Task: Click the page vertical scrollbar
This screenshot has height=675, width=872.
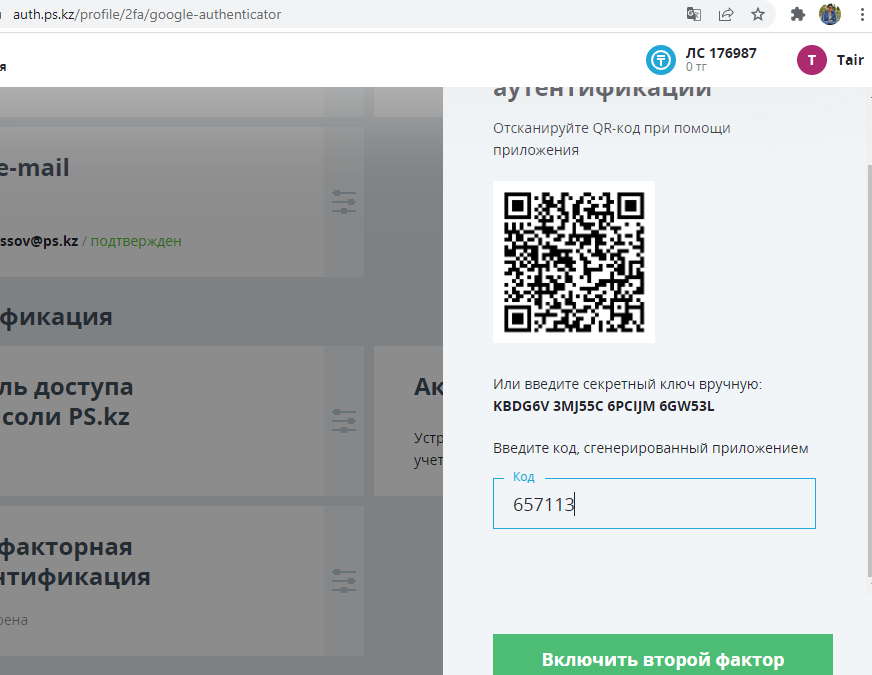Action: coord(869,371)
